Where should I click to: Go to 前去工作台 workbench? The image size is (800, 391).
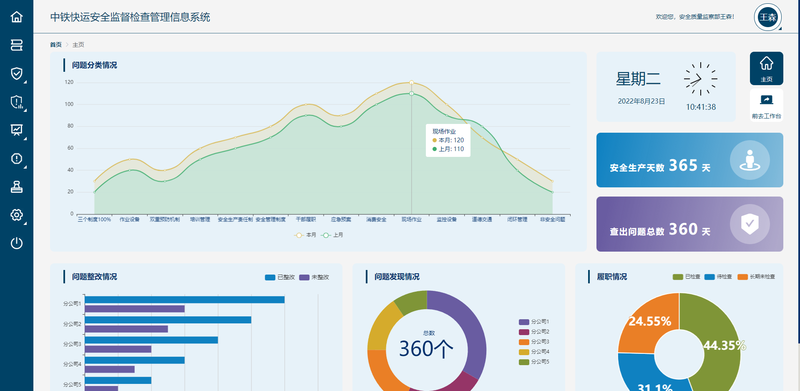[766, 106]
